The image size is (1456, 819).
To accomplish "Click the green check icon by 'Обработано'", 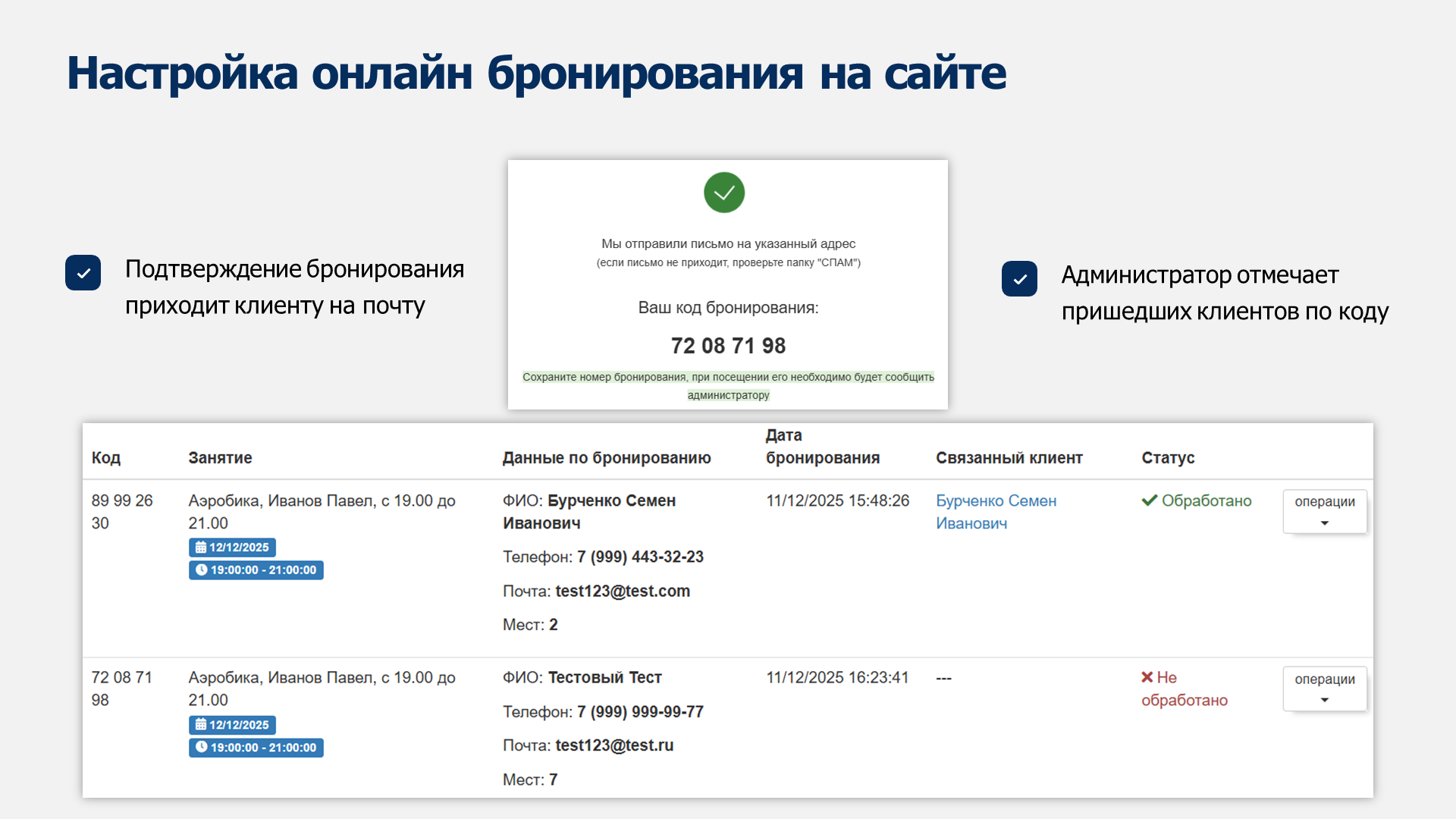I will pyautogui.click(x=1150, y=500).
